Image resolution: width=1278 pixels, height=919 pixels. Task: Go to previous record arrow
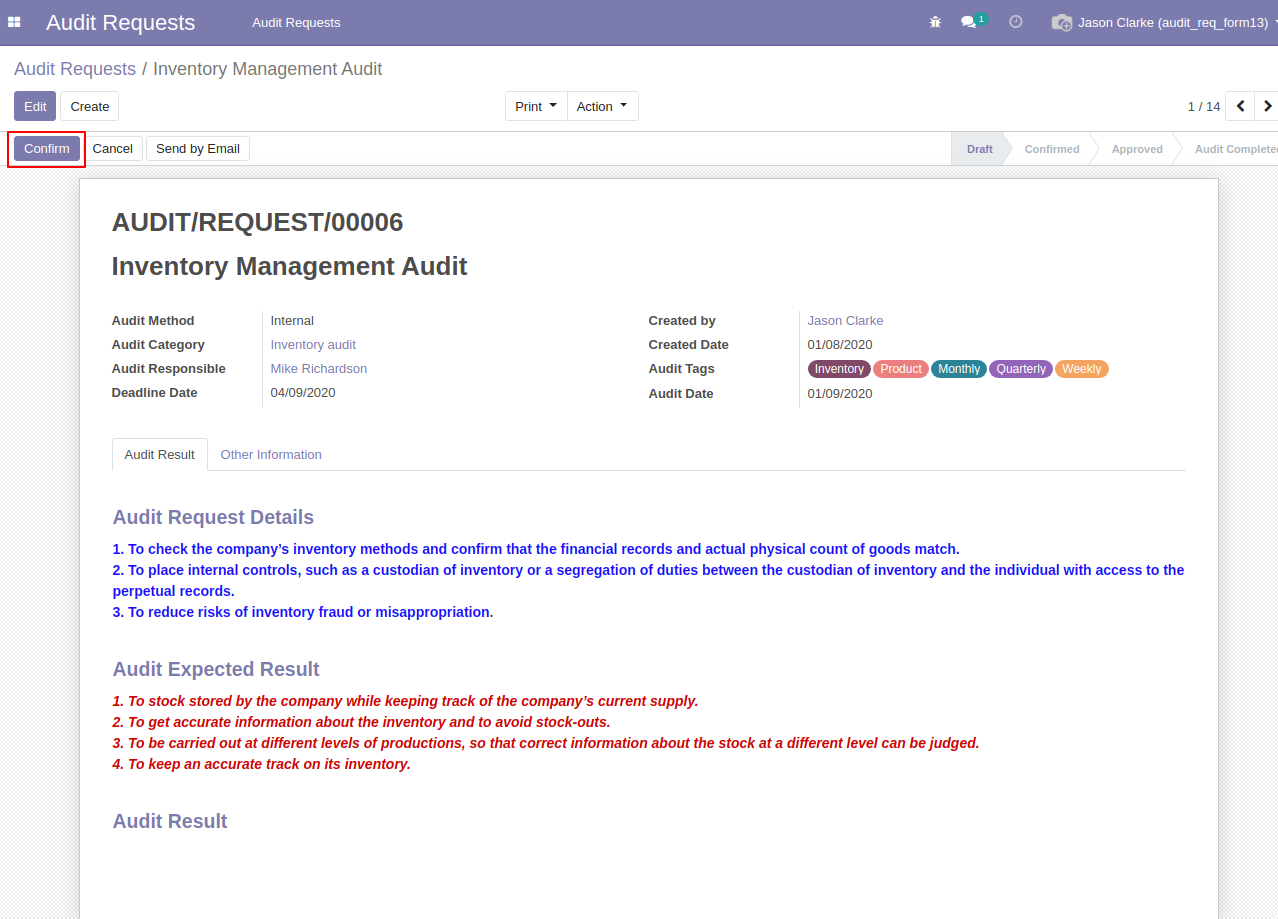[1240, 106]
